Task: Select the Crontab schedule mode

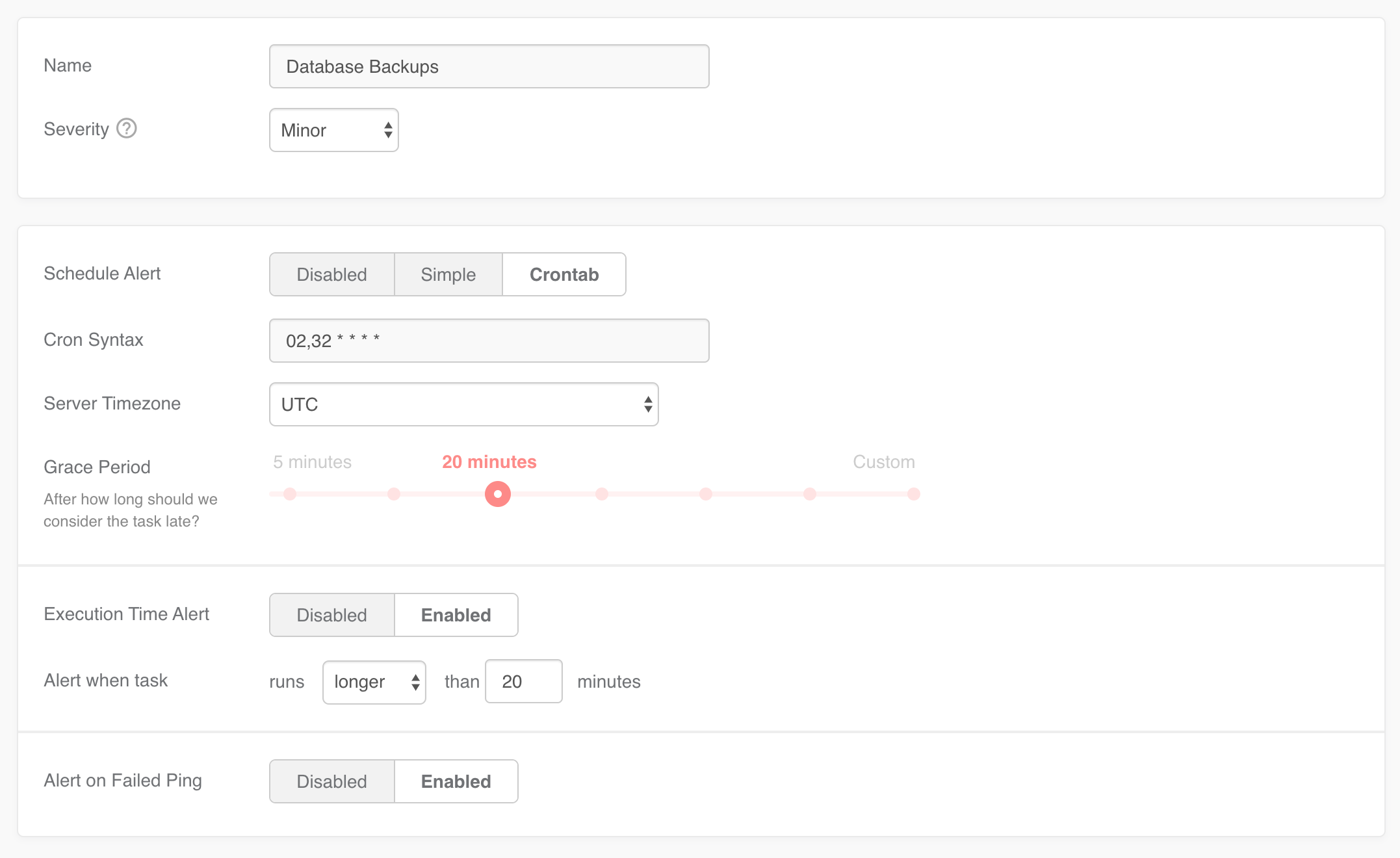Action: tap(564, 274)
